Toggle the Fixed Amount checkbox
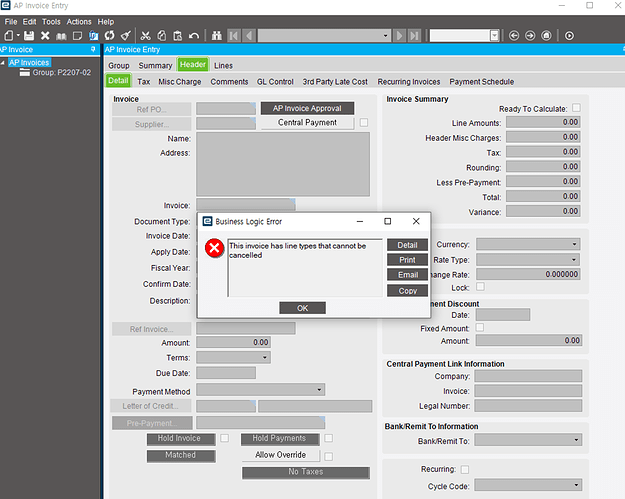 point(480,327)
